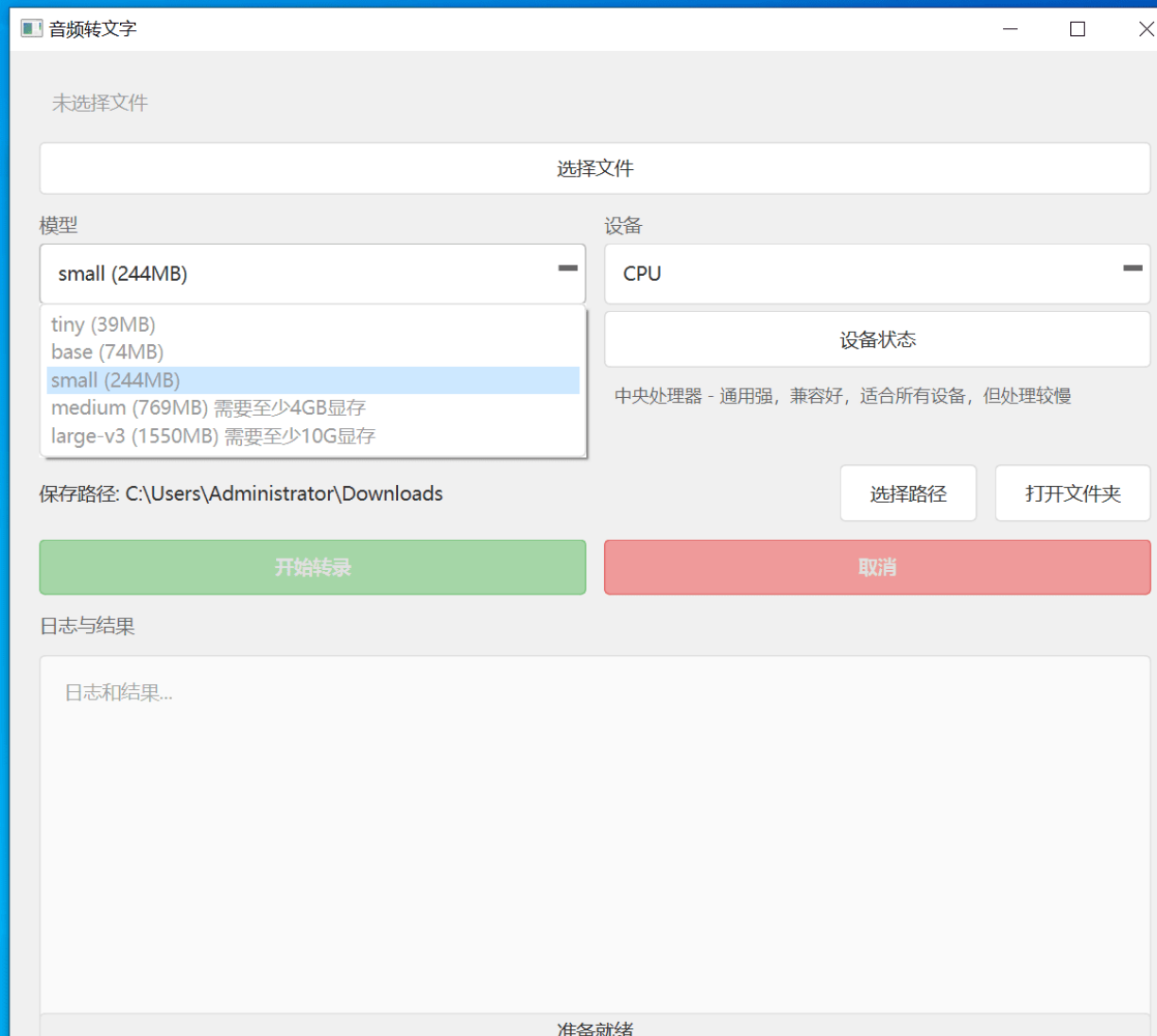Choose base (74MB) from model list
The image size is (1157, 1036).
coord(107,352)
